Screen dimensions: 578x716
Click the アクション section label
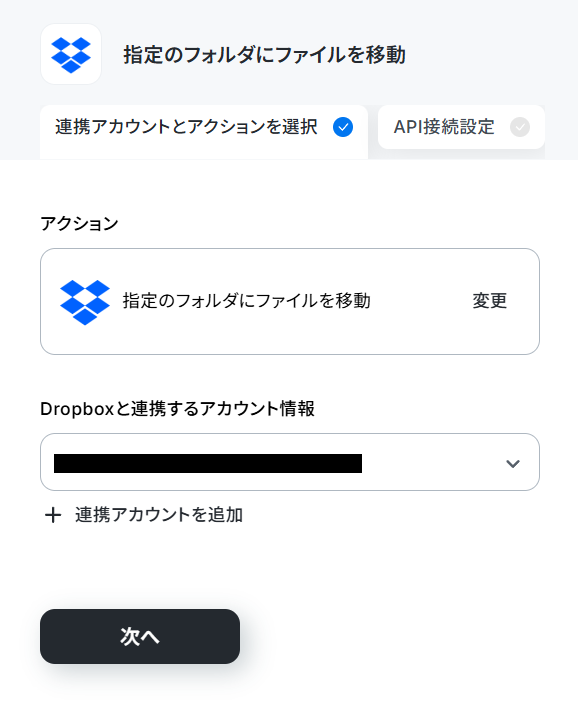pos(79,224)
